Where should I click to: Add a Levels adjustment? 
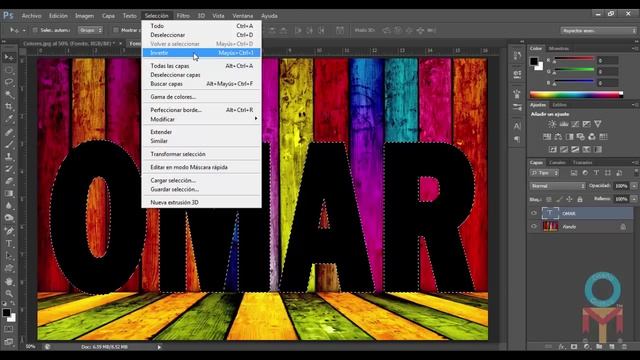(564, 124)
